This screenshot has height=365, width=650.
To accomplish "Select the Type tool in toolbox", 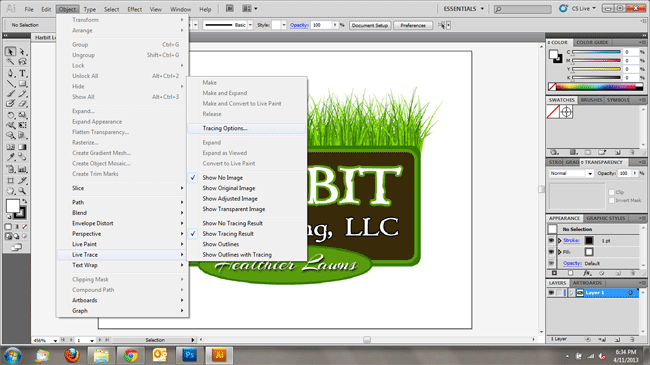I will [x=22, y=73].
